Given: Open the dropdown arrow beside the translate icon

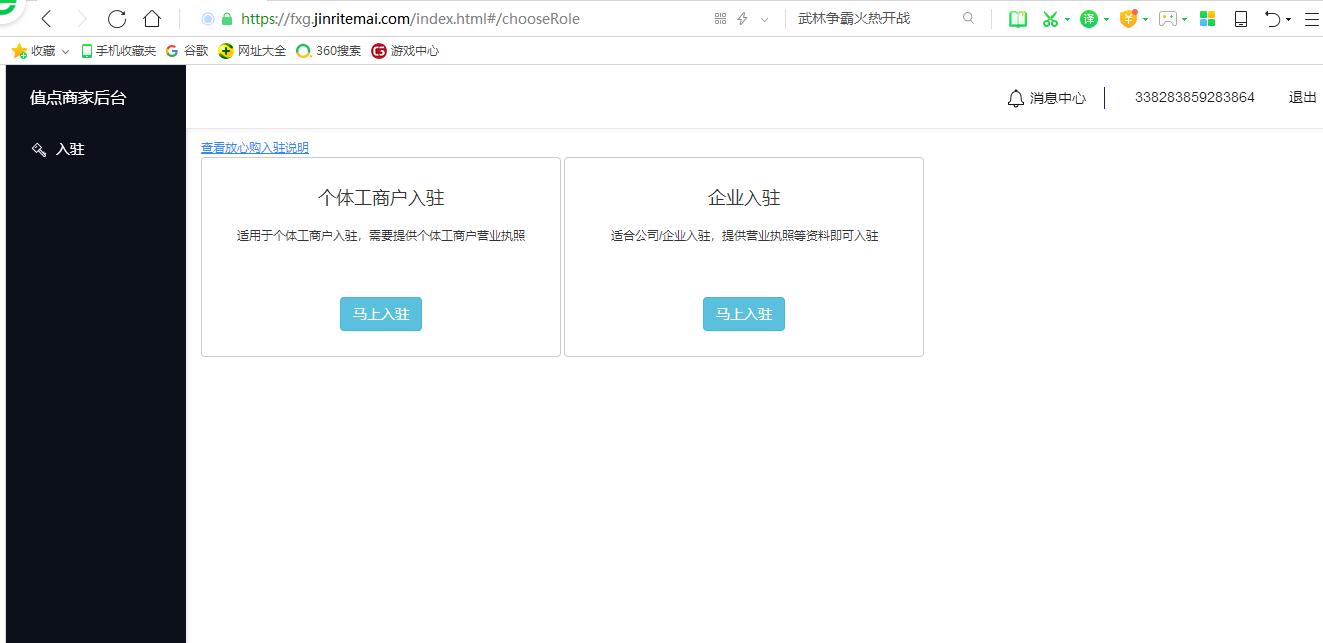Looking at the screenshot, I should coord(1104,18).
